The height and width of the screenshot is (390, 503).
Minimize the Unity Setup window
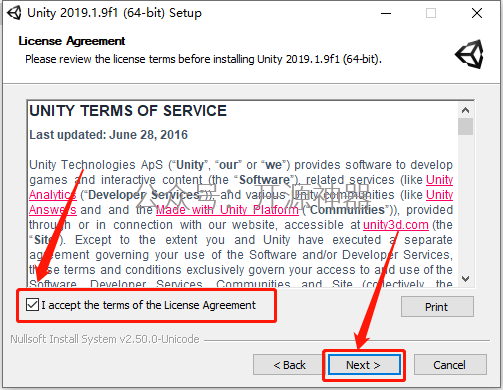[386, 13]
